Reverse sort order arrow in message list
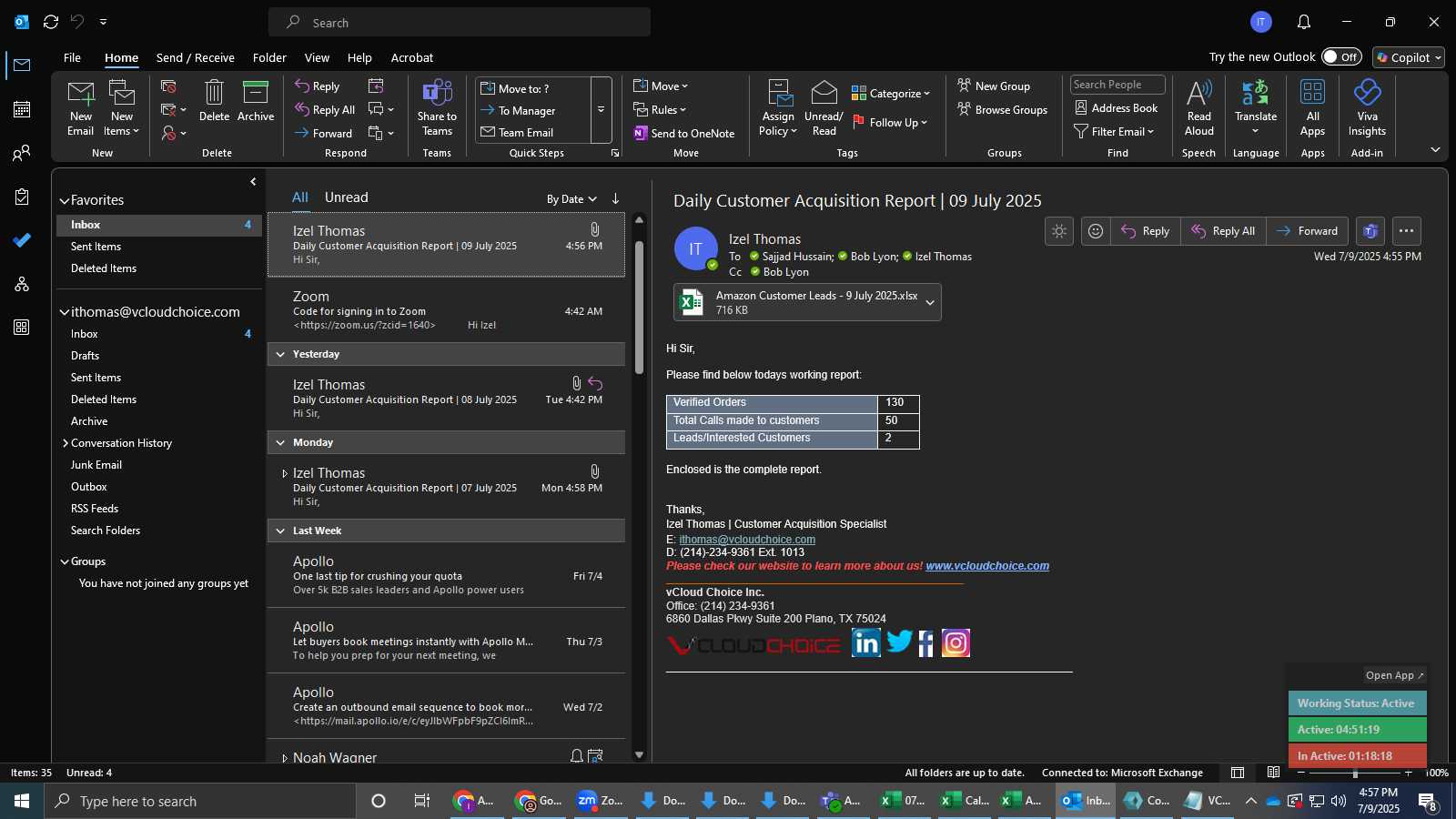This screenshot has width=1456, height=819. 616,198
